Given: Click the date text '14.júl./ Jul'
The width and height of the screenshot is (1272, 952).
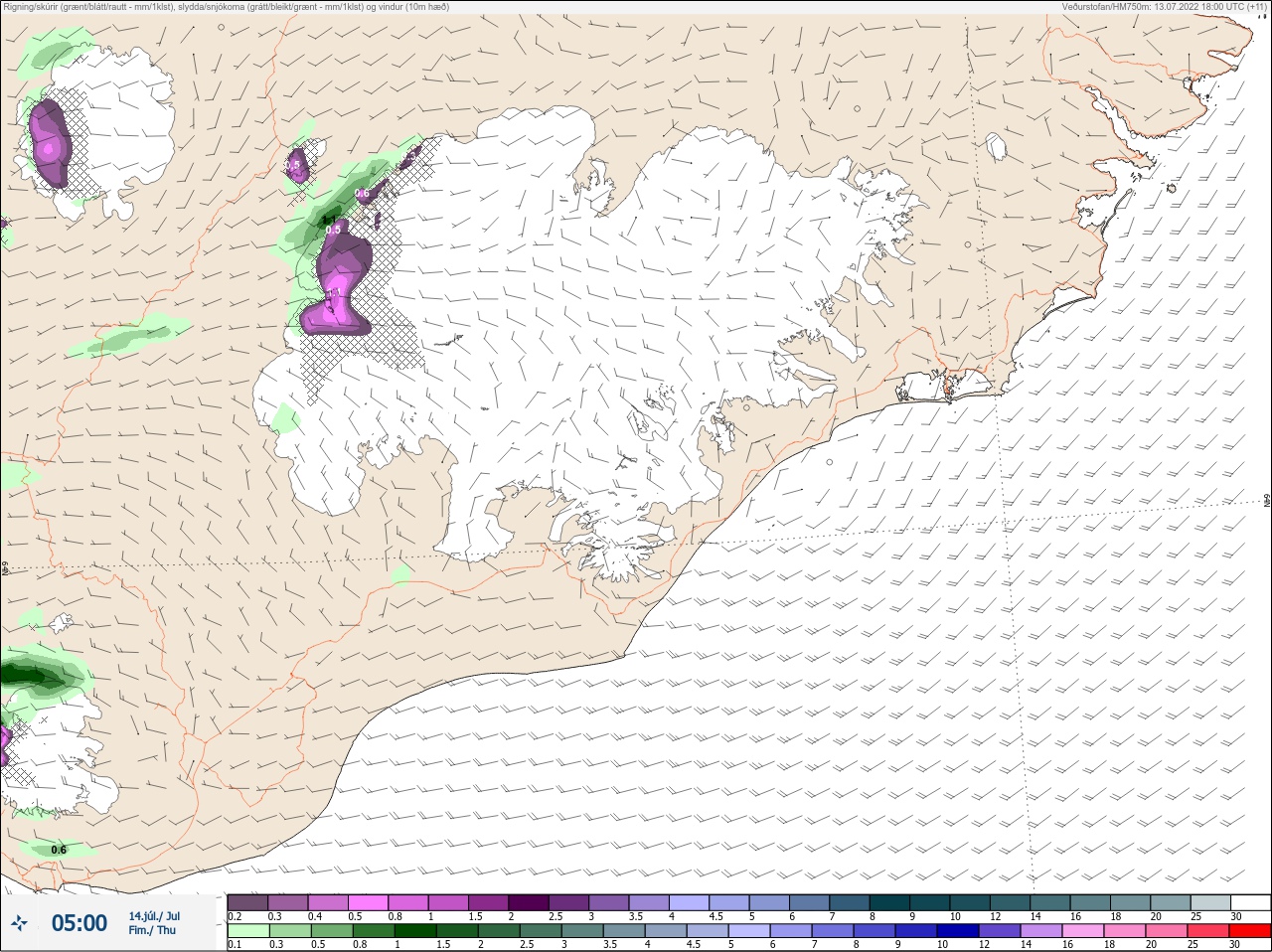Looking at the screenshot, I should click(x=154, y=916).
